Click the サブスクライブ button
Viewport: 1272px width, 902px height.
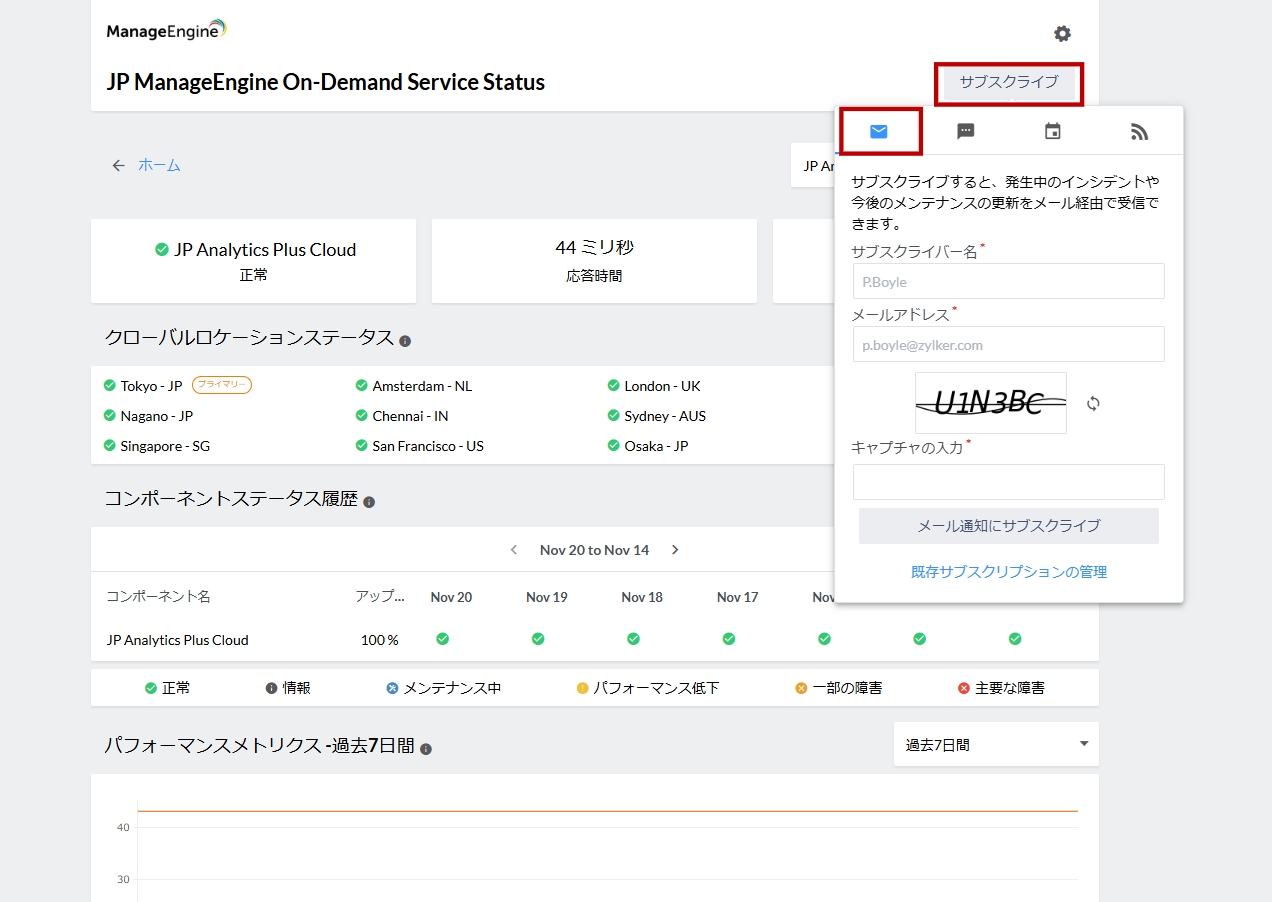(x=1008, y=82)
